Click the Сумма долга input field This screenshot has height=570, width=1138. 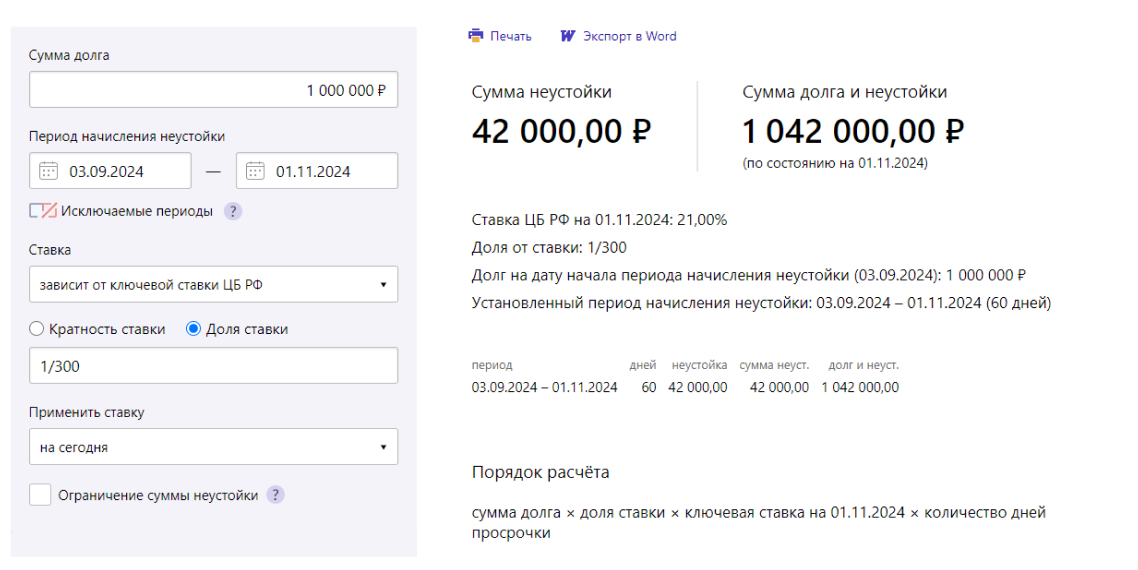pyautogui.click(x=213, y=89)
